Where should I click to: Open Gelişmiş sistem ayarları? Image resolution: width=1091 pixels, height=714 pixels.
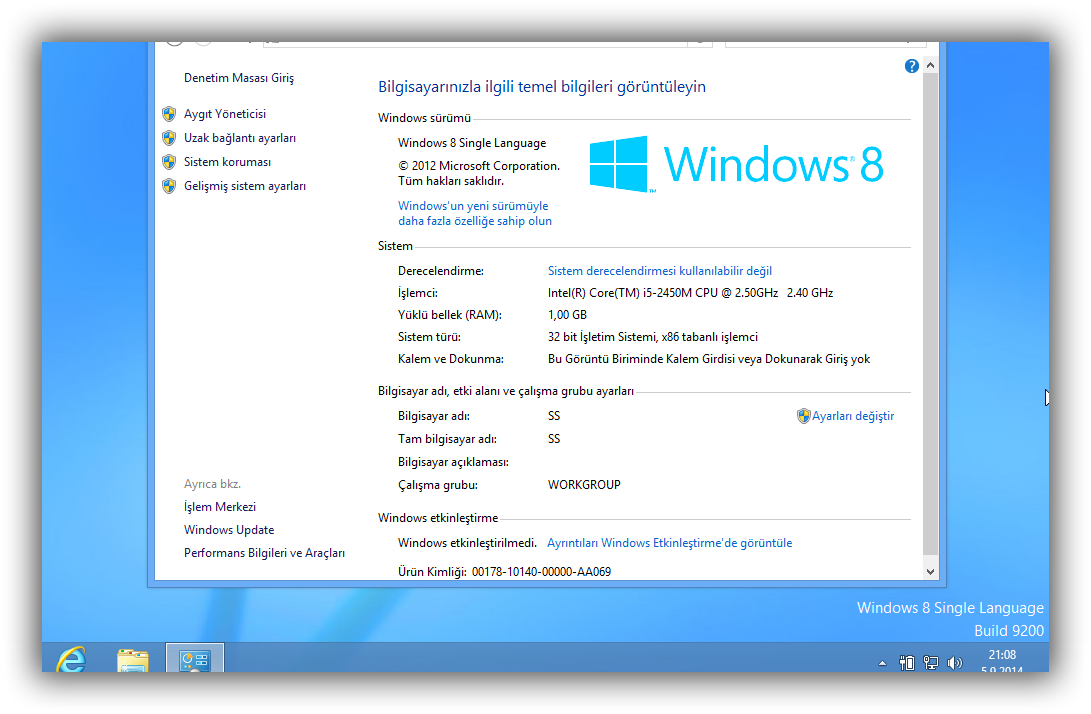[245, 186]
